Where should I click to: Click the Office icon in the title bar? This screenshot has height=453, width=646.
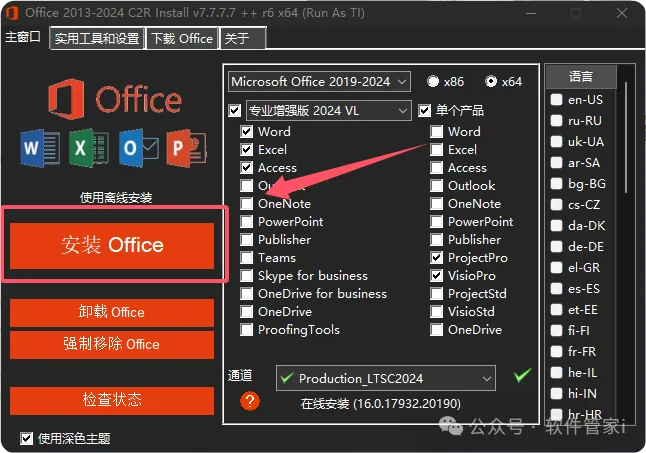12,13
